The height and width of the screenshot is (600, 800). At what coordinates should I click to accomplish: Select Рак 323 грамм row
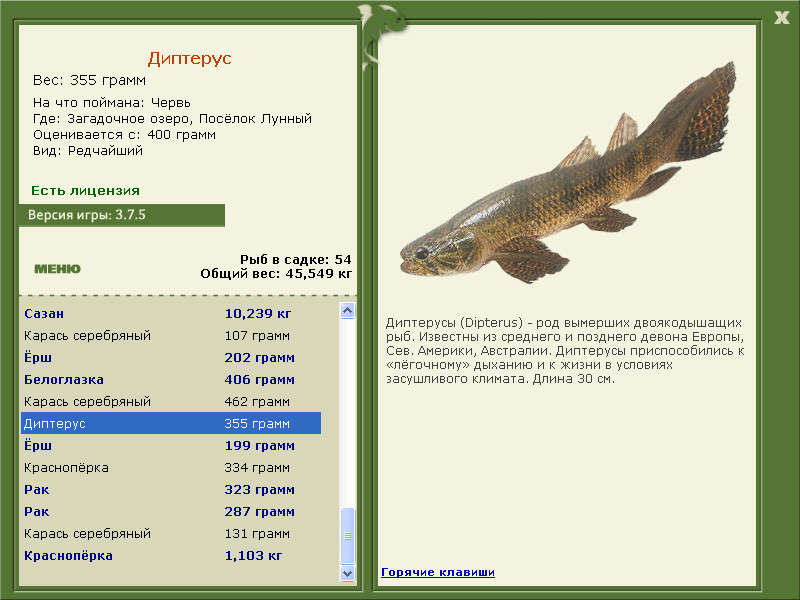coord(171,489)
